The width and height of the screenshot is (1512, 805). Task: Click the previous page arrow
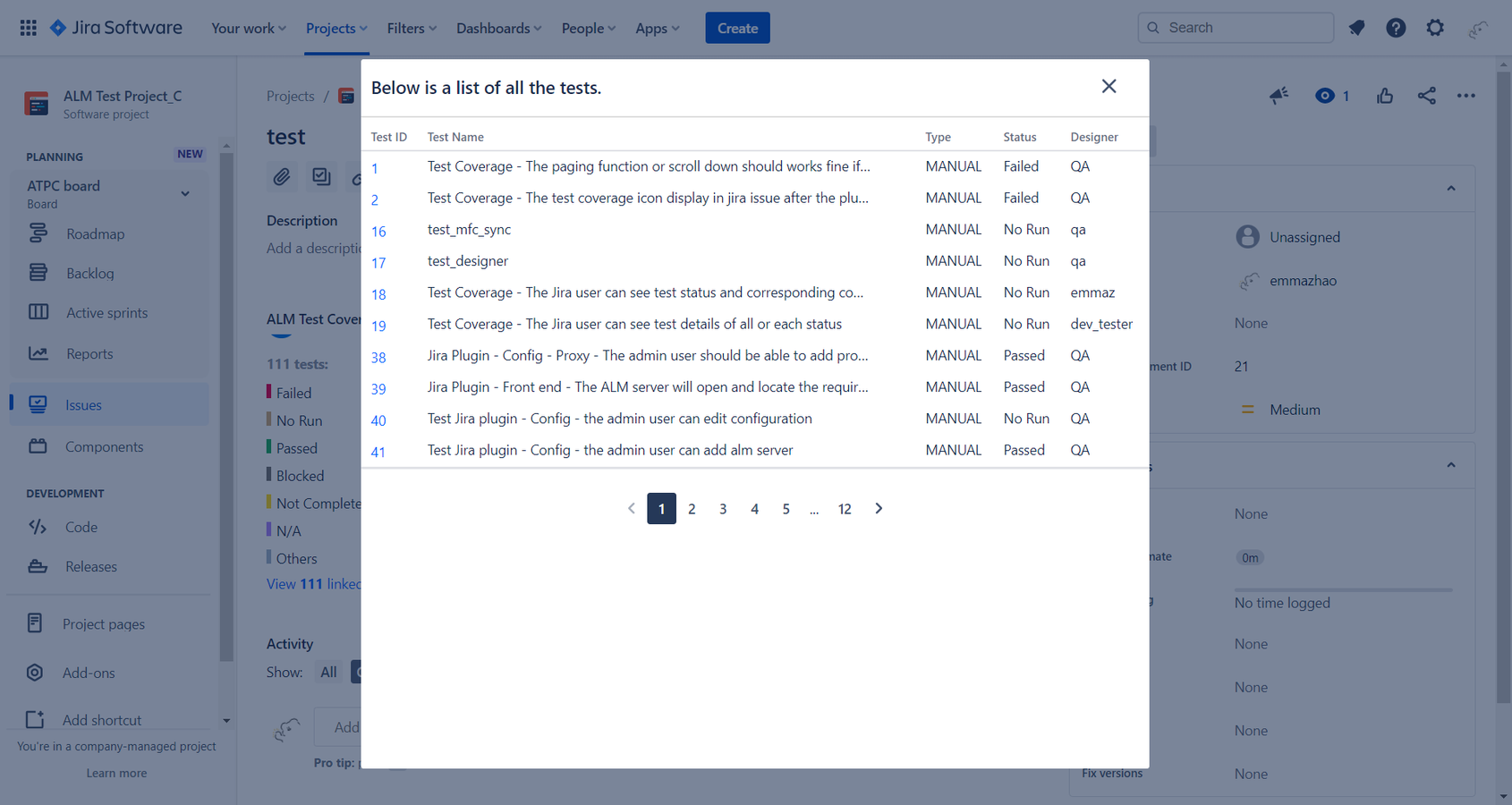631,508
